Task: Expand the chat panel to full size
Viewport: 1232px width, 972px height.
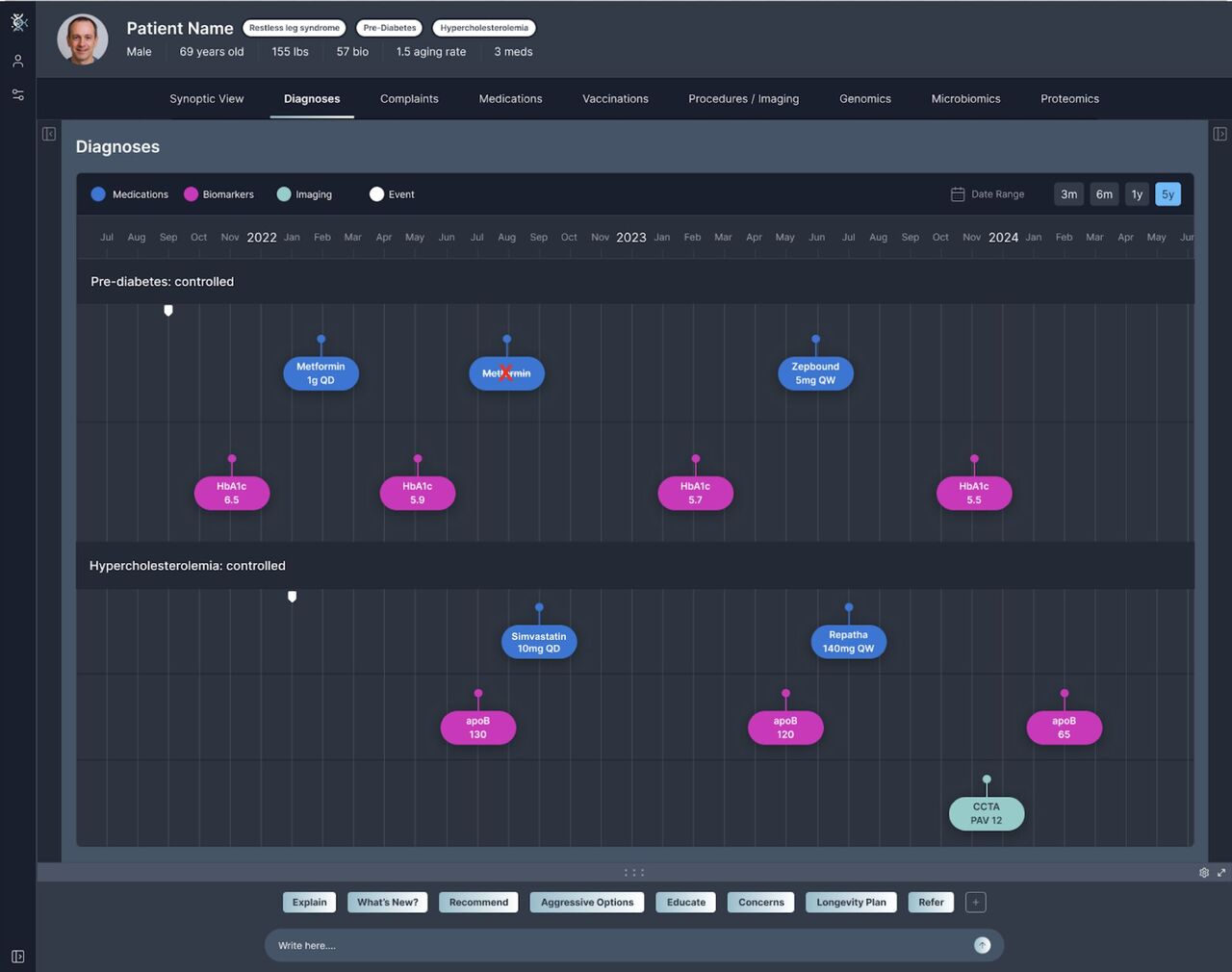Action: (x=1221, y=873)
